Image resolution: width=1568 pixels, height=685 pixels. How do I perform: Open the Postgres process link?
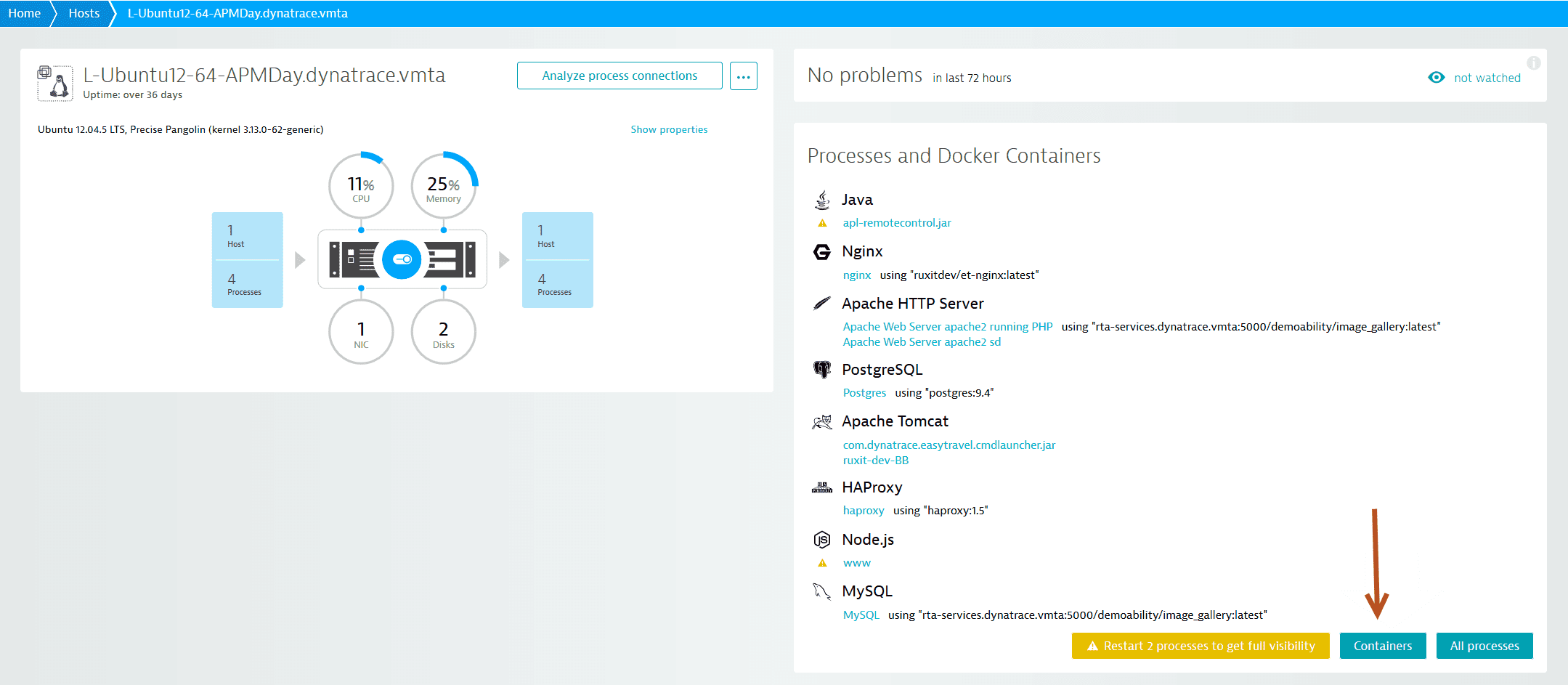coord(864,393)
